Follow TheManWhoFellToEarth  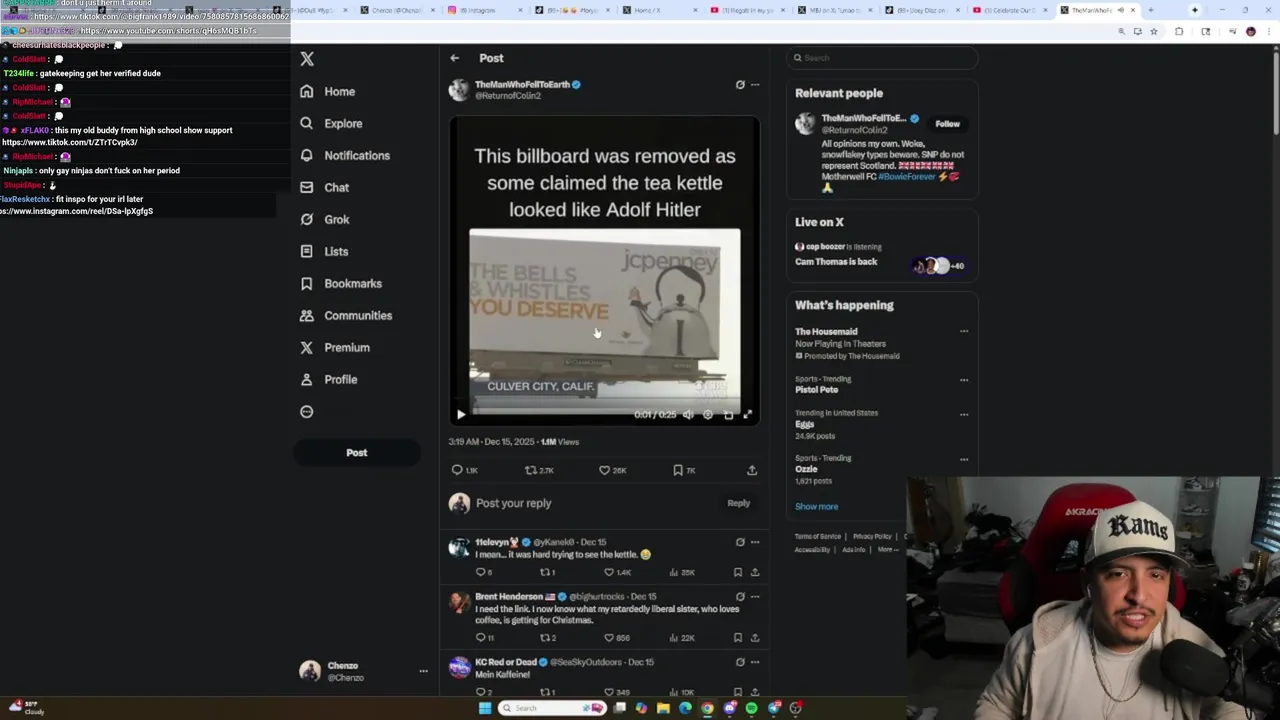pyautogui.click(x=947, y=124)
